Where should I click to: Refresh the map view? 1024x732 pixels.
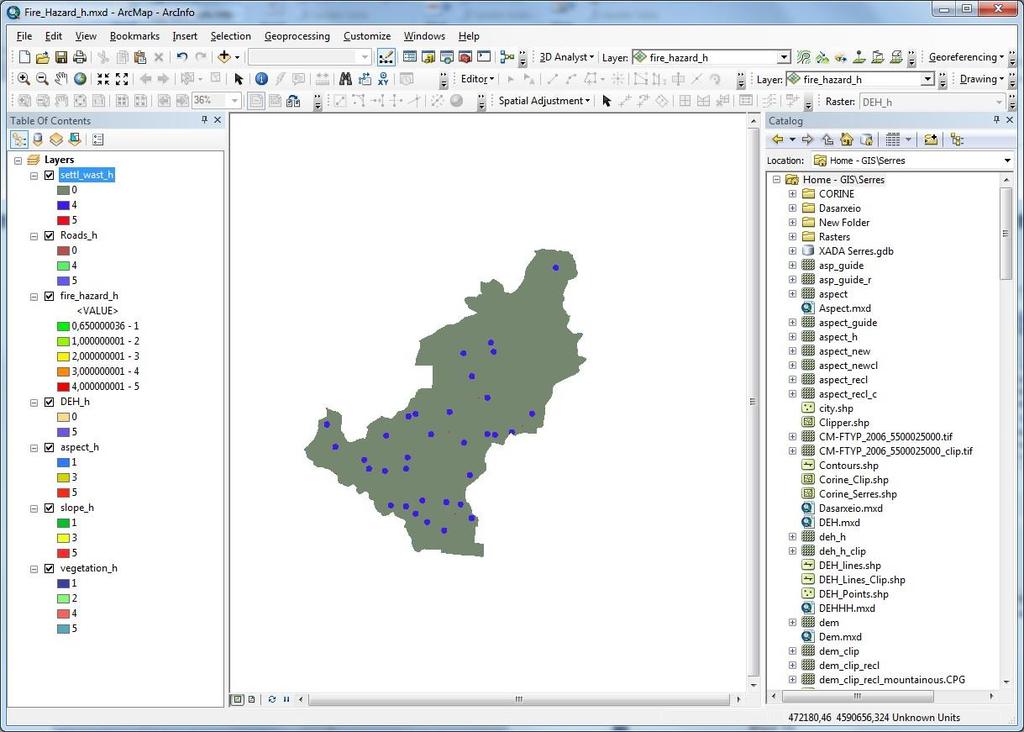(272, 699)
